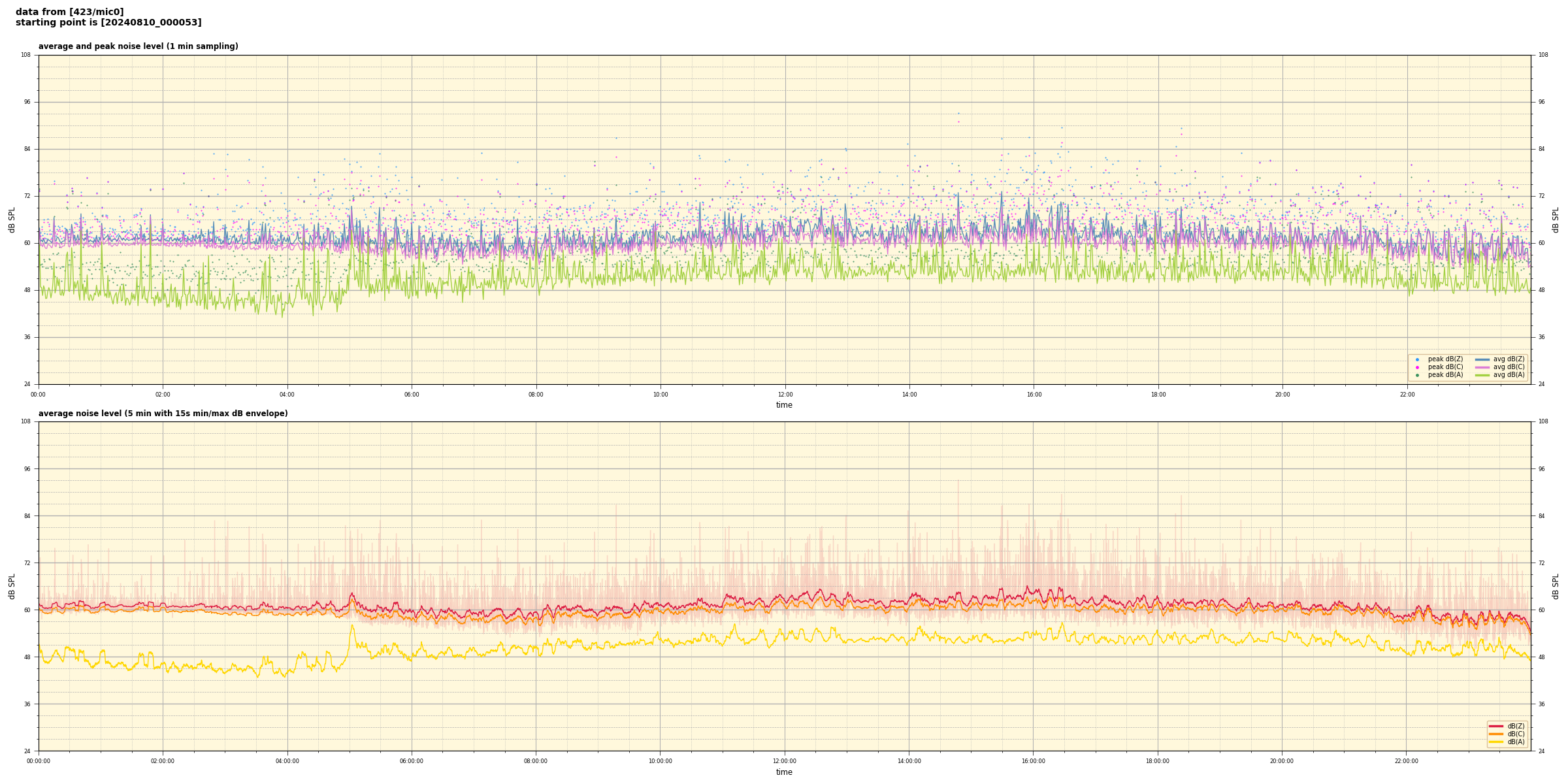The height and width of the screenshot is (784, 1568).
Task: Click the orange dB(C) line in bottom legend
Action: tap(1496, 734)
